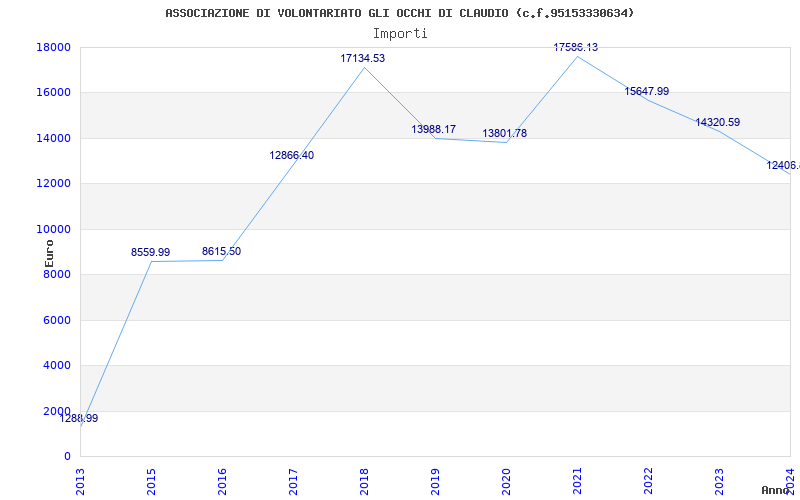Click the data label 12866.40
Screen dimensions: 800x500
tap(292, 156)
